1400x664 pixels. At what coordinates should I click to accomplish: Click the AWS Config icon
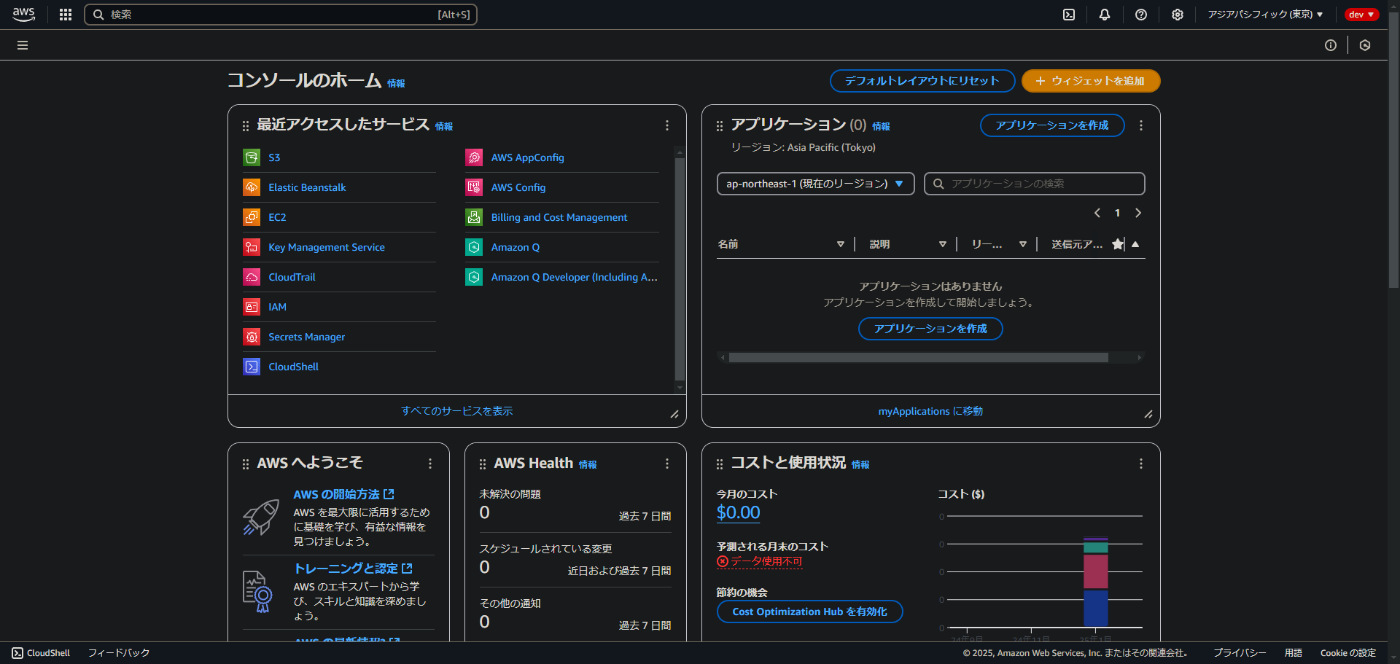point(474,187)
